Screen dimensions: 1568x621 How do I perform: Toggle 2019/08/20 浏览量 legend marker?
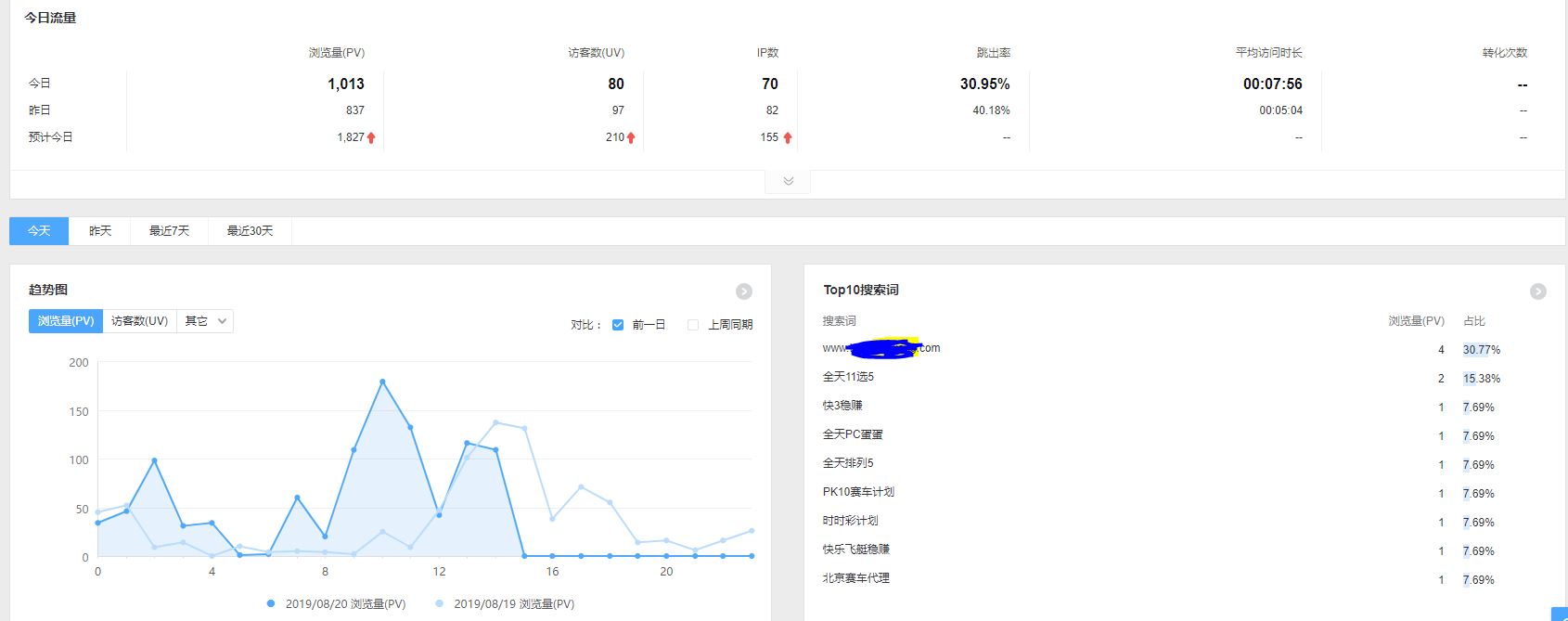pos(271,603)
